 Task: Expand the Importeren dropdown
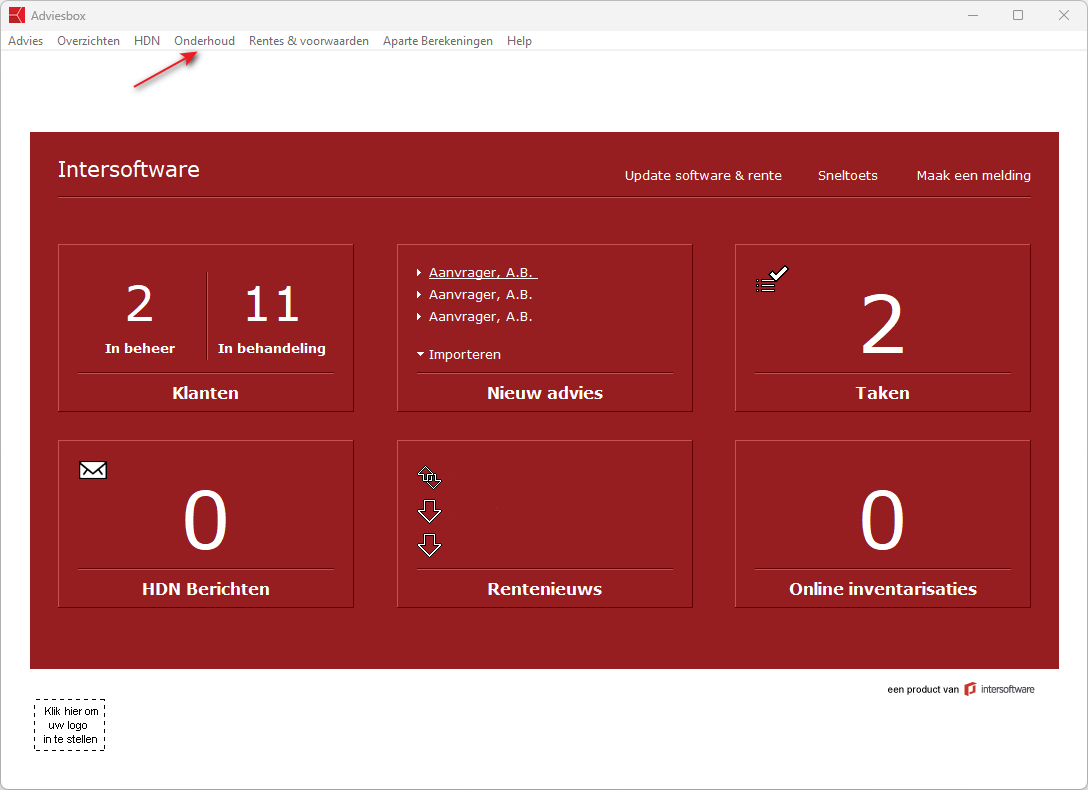[459, 354]
